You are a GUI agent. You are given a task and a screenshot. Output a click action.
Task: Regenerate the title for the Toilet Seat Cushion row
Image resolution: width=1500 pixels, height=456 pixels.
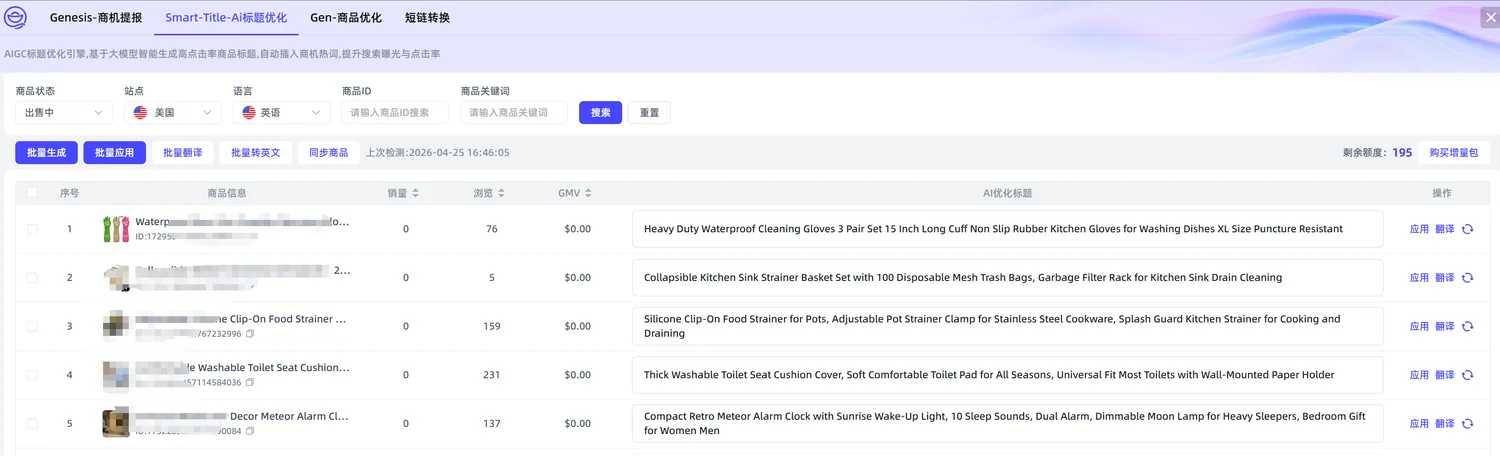pos(1467,375)
